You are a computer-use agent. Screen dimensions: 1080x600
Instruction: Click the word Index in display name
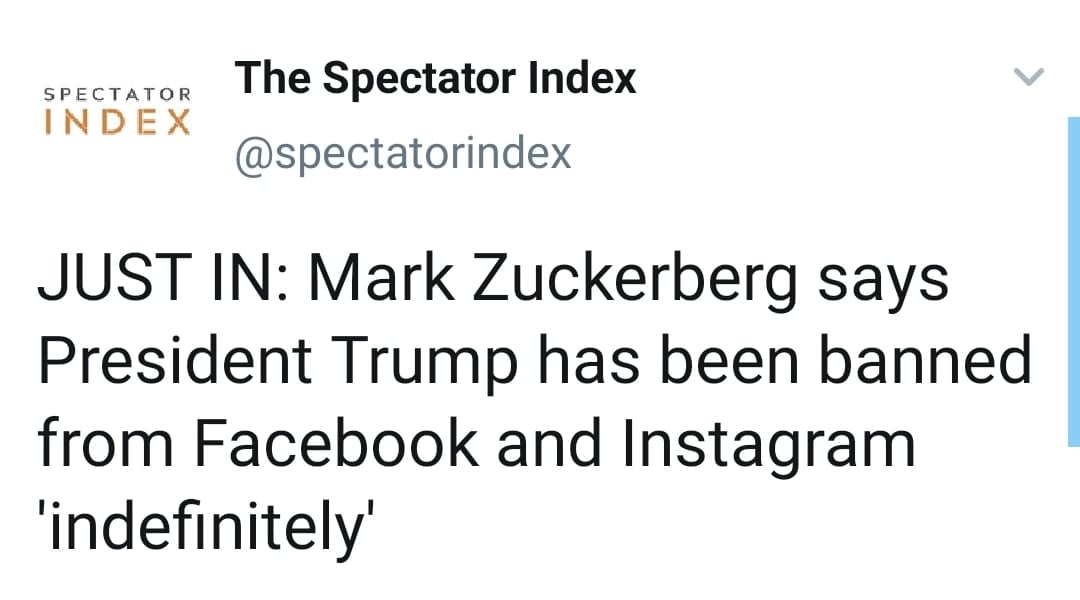coord(582,77)
